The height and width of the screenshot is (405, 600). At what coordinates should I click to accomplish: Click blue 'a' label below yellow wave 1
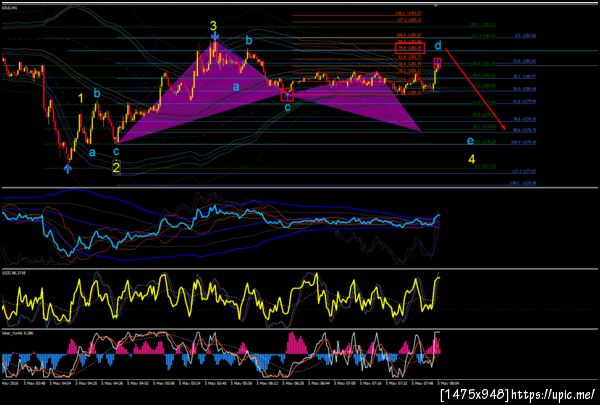click(x=92, y=153)
